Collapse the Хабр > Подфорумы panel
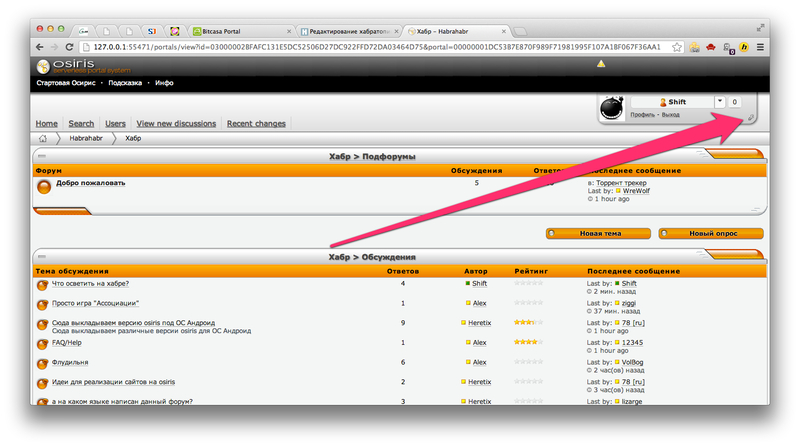This screenshot has height=447, width=800. 42,156
